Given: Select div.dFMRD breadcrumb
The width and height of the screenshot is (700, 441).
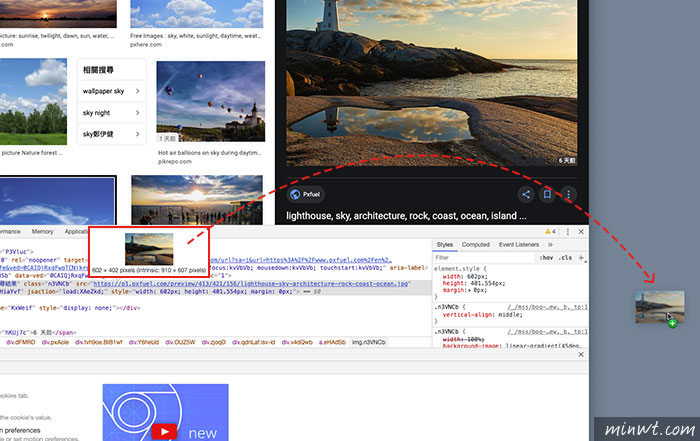Looking at the screenshot, I should tap(21, 342).
